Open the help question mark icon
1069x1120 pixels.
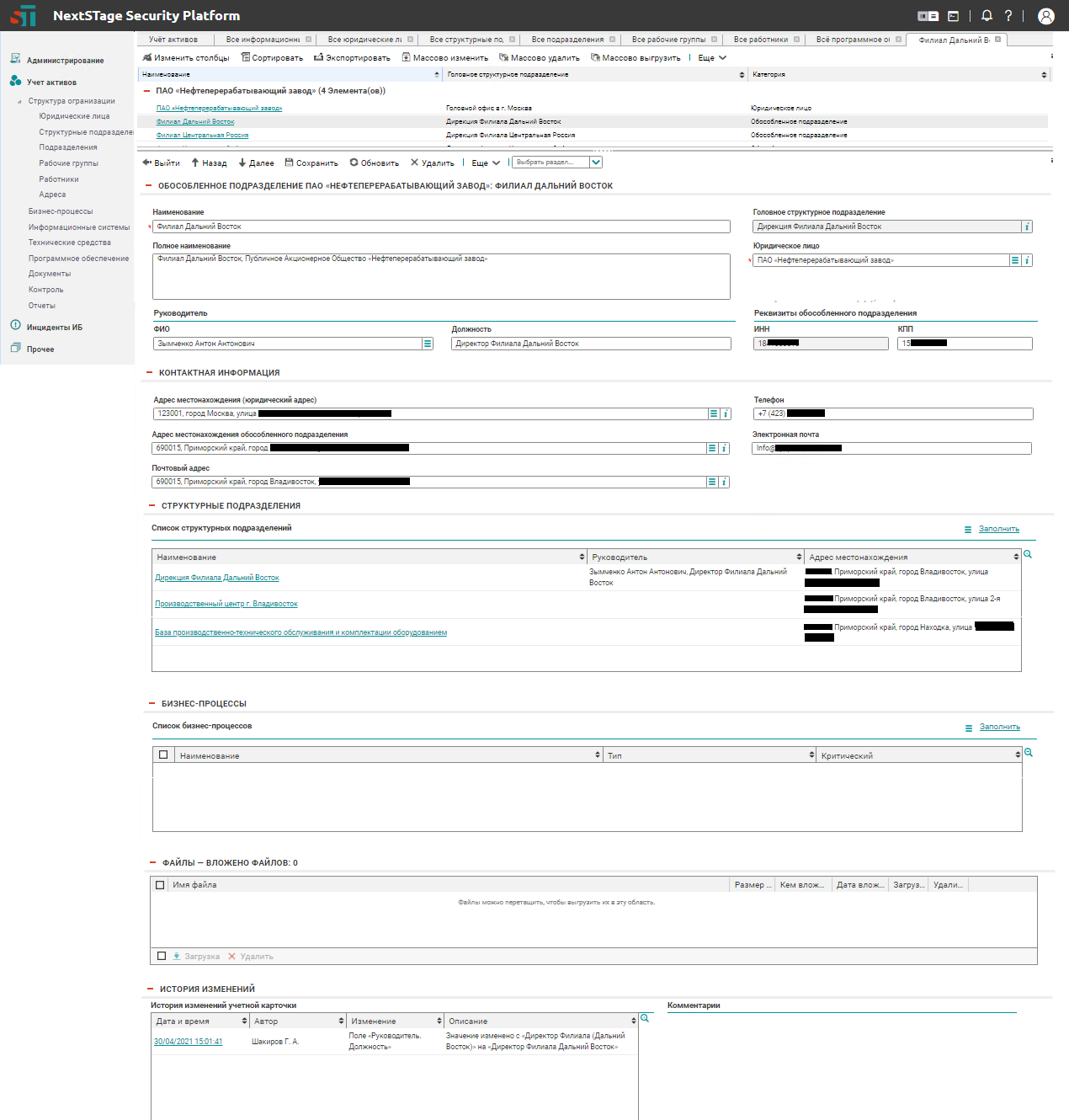coord(1008,16)
